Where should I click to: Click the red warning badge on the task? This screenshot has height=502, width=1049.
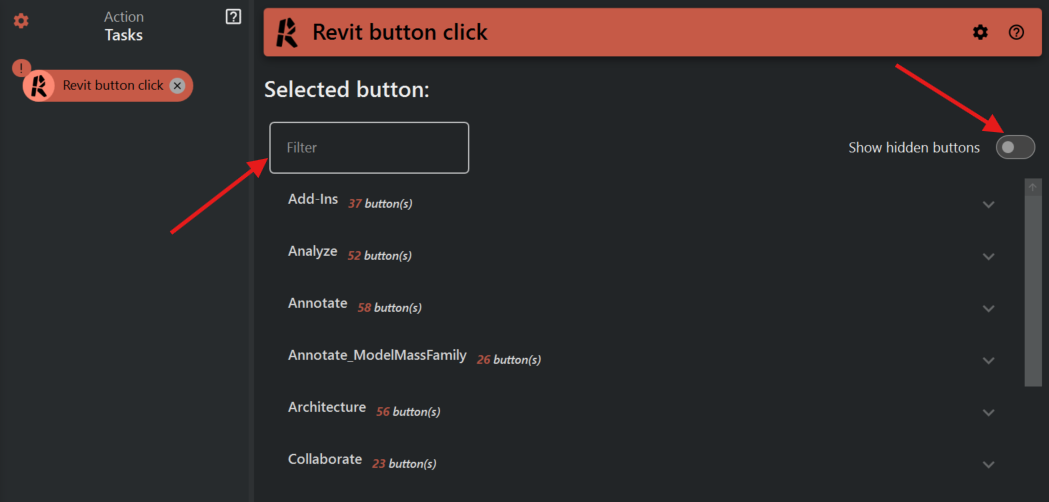coord(21,68)
